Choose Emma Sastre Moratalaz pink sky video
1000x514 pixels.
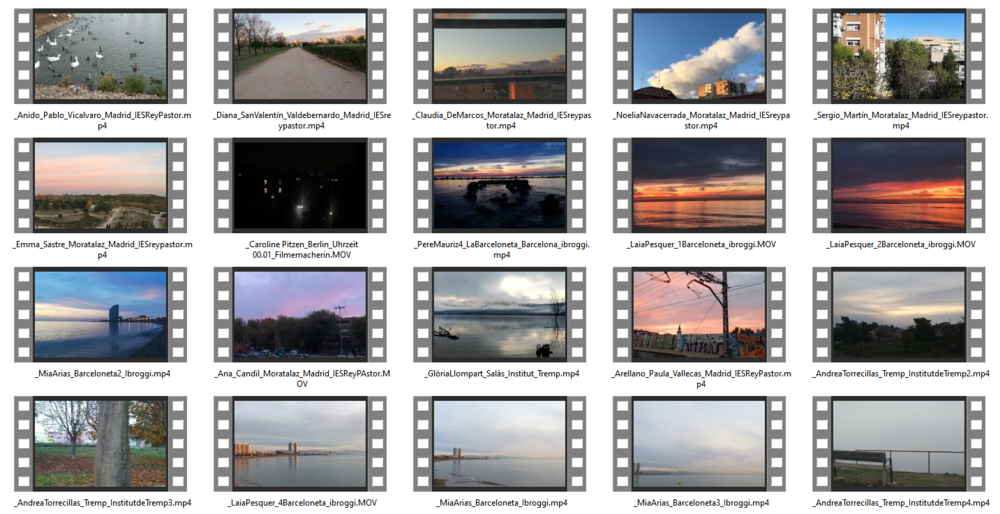(x=101, y=186)
